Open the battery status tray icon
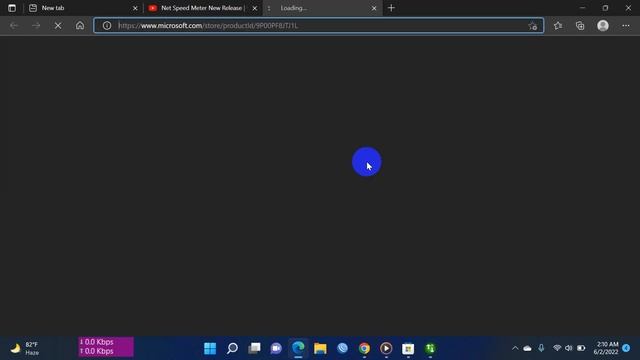This screenshot has width=640, height=360. [581, 348]
